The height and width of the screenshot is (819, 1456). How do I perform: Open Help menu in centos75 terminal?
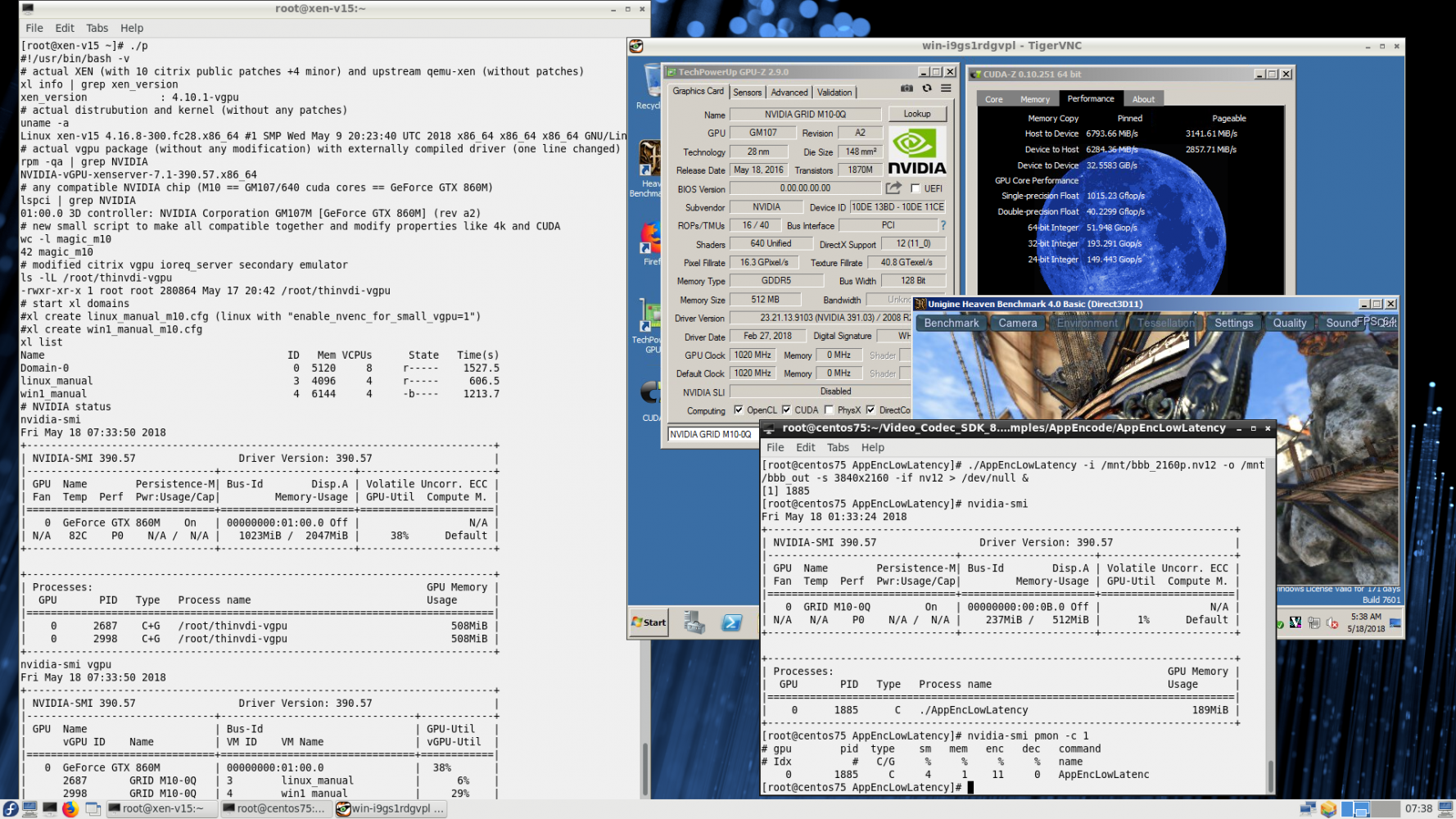click(x=873, y=447)
